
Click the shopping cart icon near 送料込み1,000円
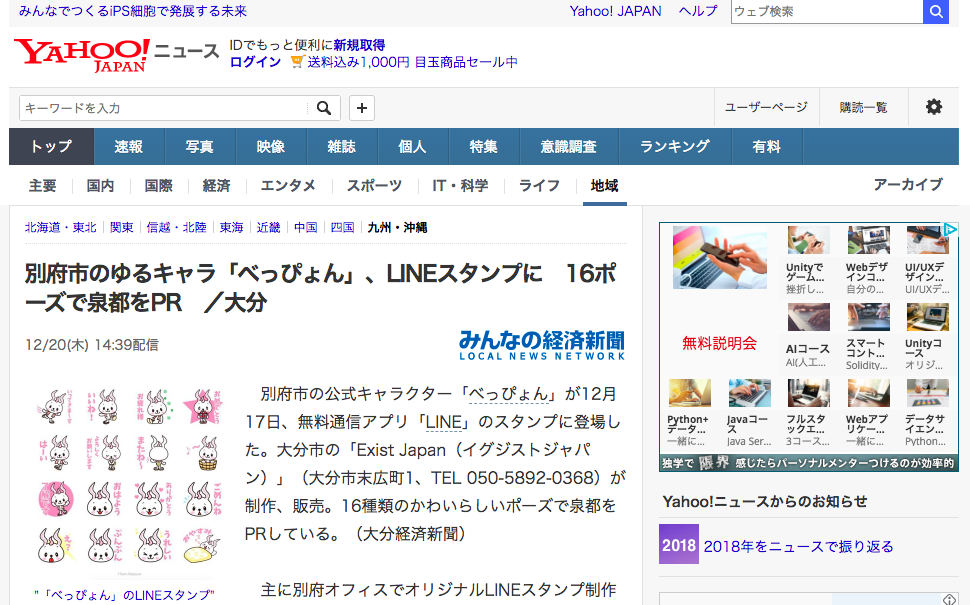(297, 61)
